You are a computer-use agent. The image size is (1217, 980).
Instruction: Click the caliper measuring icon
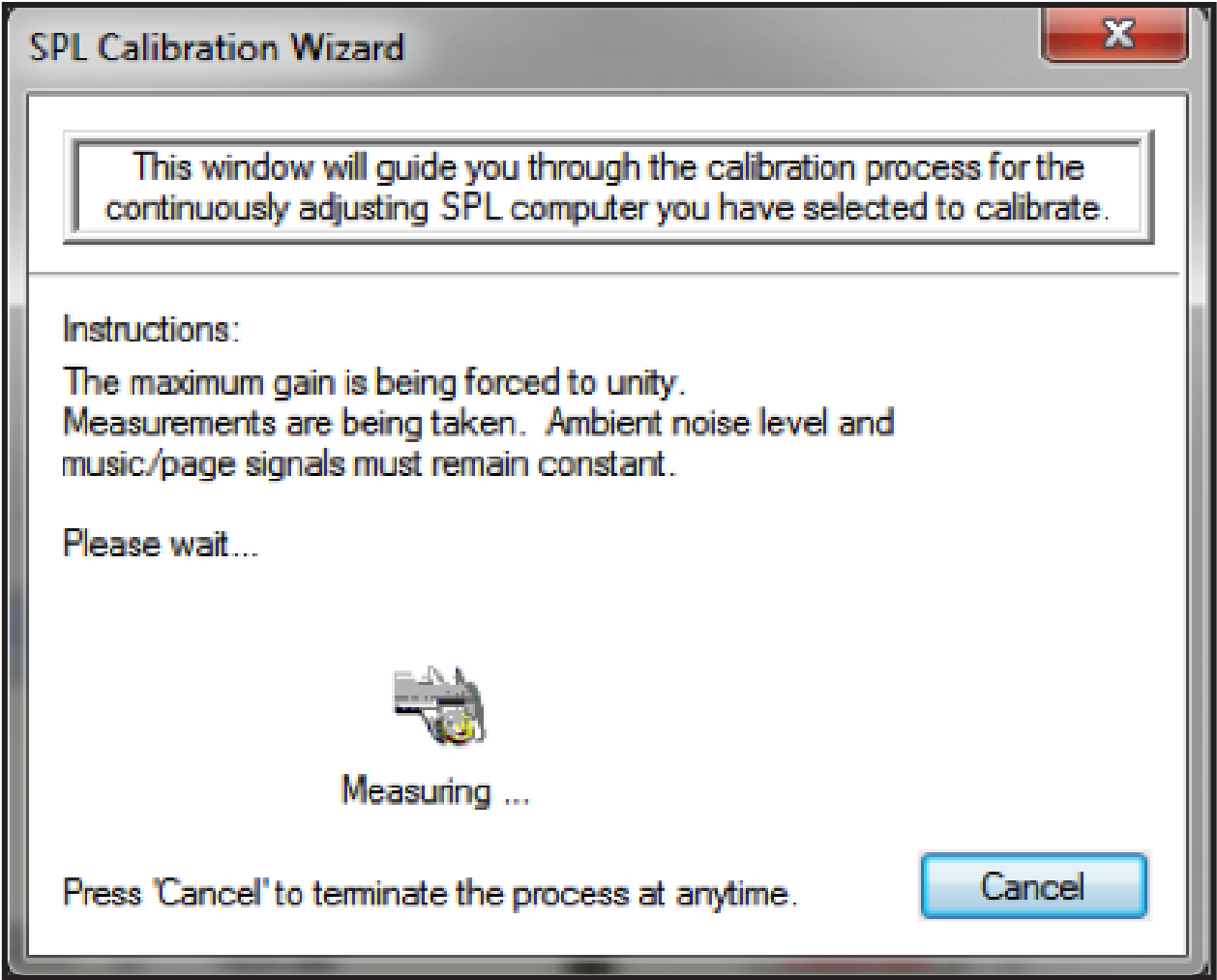(x=438, y=705)
